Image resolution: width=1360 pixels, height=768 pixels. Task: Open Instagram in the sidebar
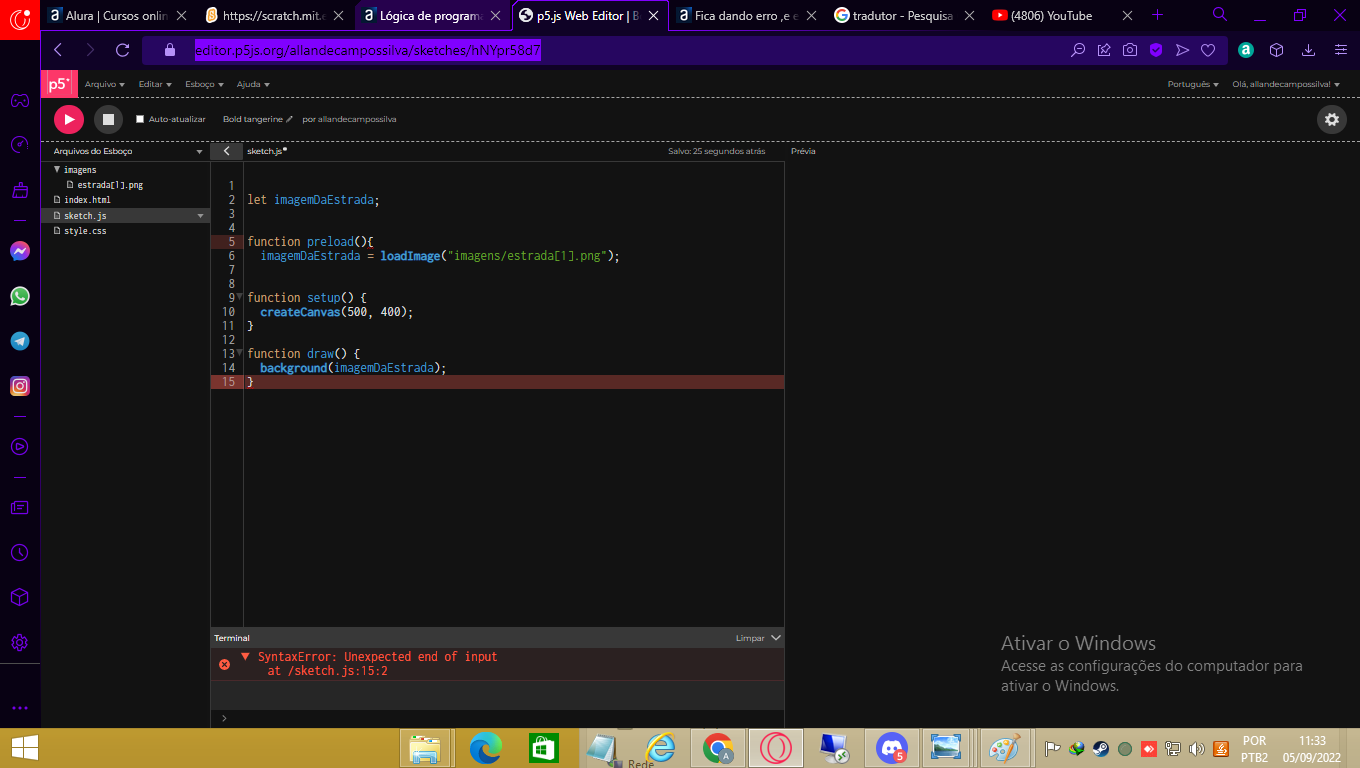pos(20,386)
